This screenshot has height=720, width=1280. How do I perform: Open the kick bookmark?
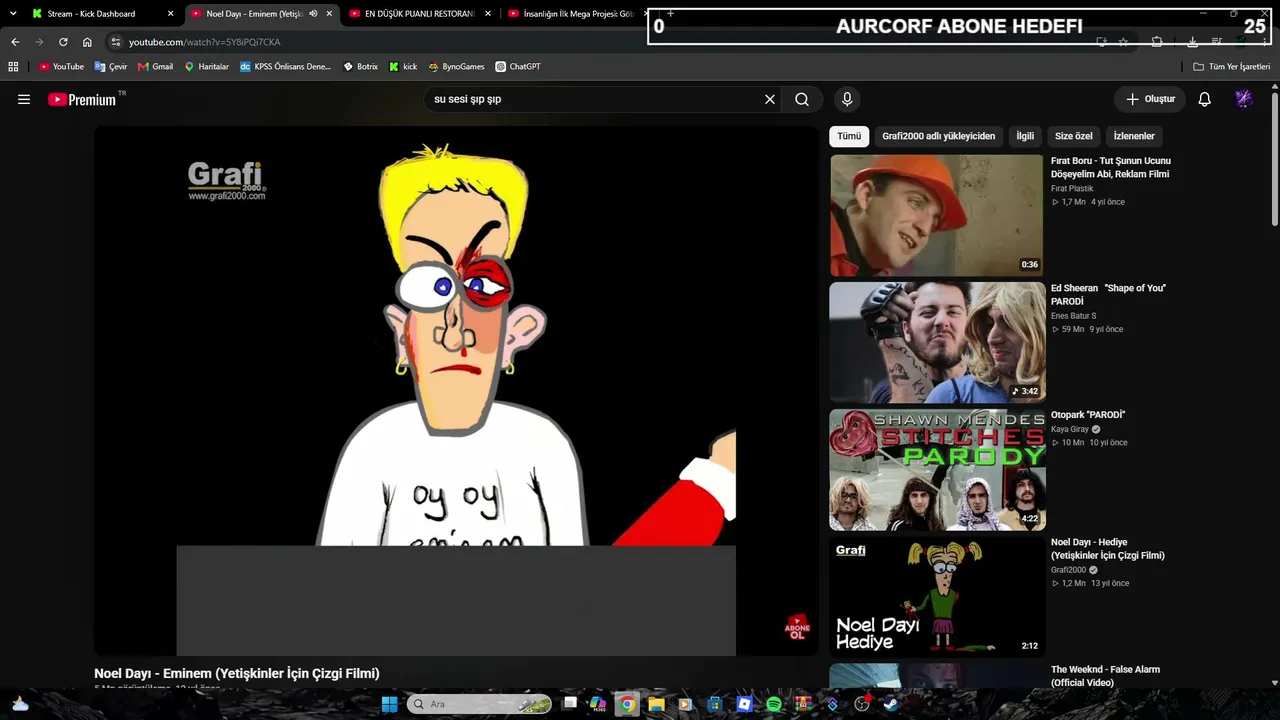click(403, 67)
